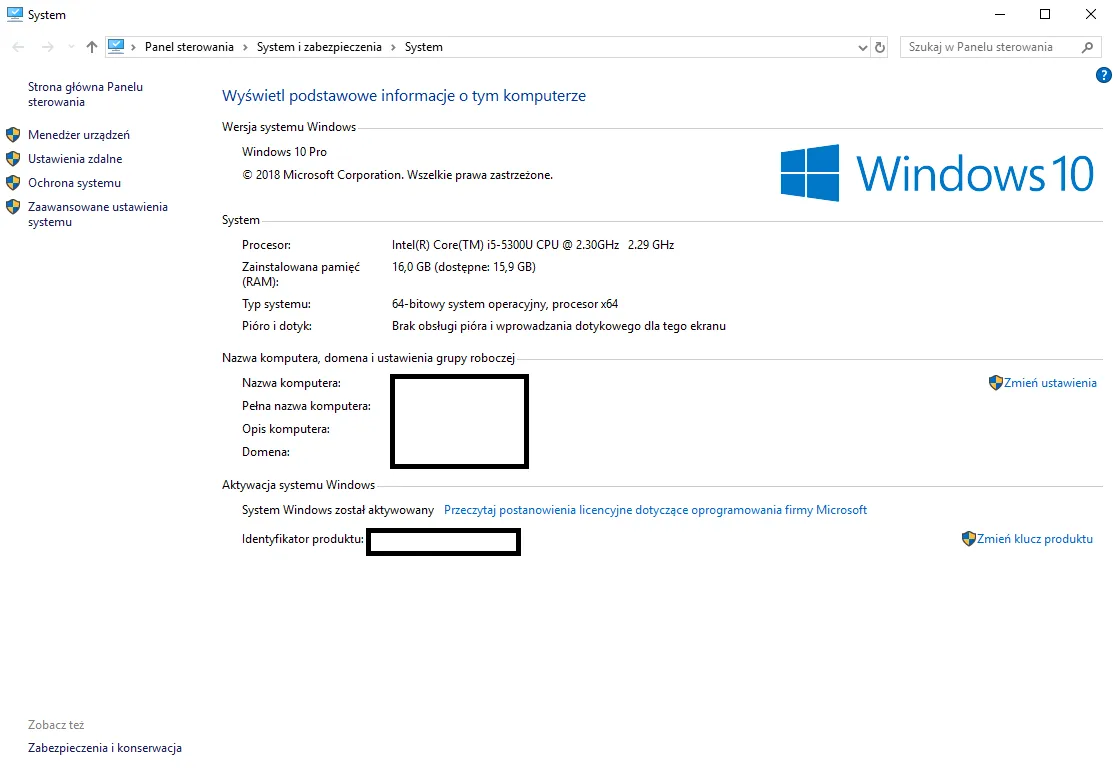The width and height of the screenshot is (1113, 774).
Task: Open Zabezpieczenia i konserwacja link
Action: point(103,747)
